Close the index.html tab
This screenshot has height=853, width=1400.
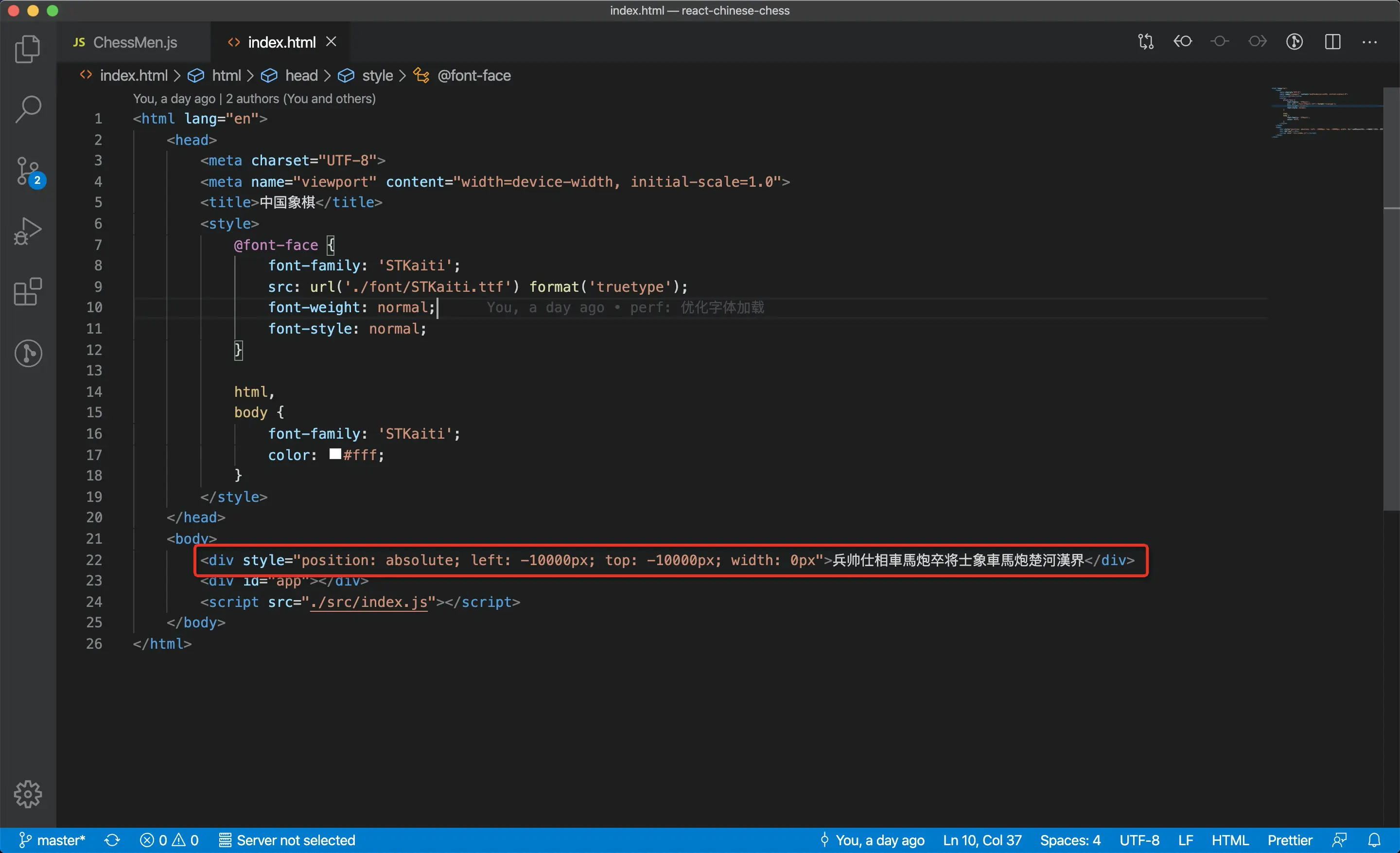coord(331,42)
